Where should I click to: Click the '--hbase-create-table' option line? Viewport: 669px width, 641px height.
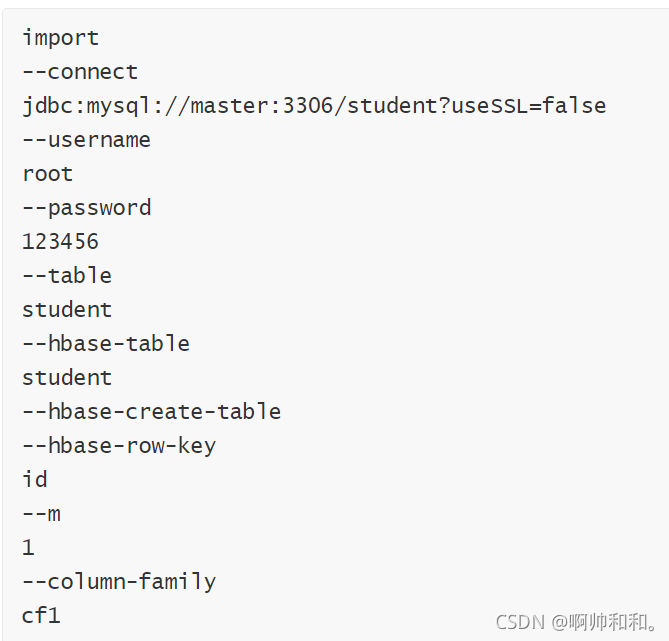(151, 411)
